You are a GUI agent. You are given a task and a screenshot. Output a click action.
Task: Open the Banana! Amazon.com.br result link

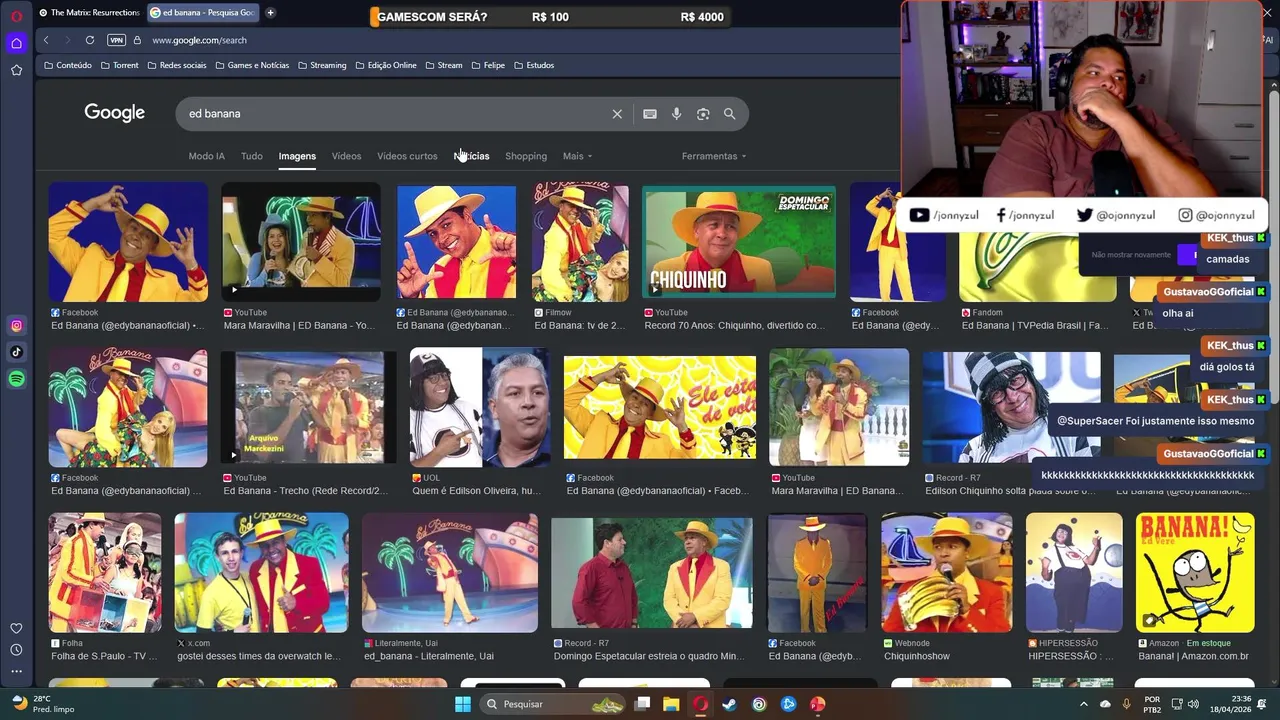[x=1193, y=656]
